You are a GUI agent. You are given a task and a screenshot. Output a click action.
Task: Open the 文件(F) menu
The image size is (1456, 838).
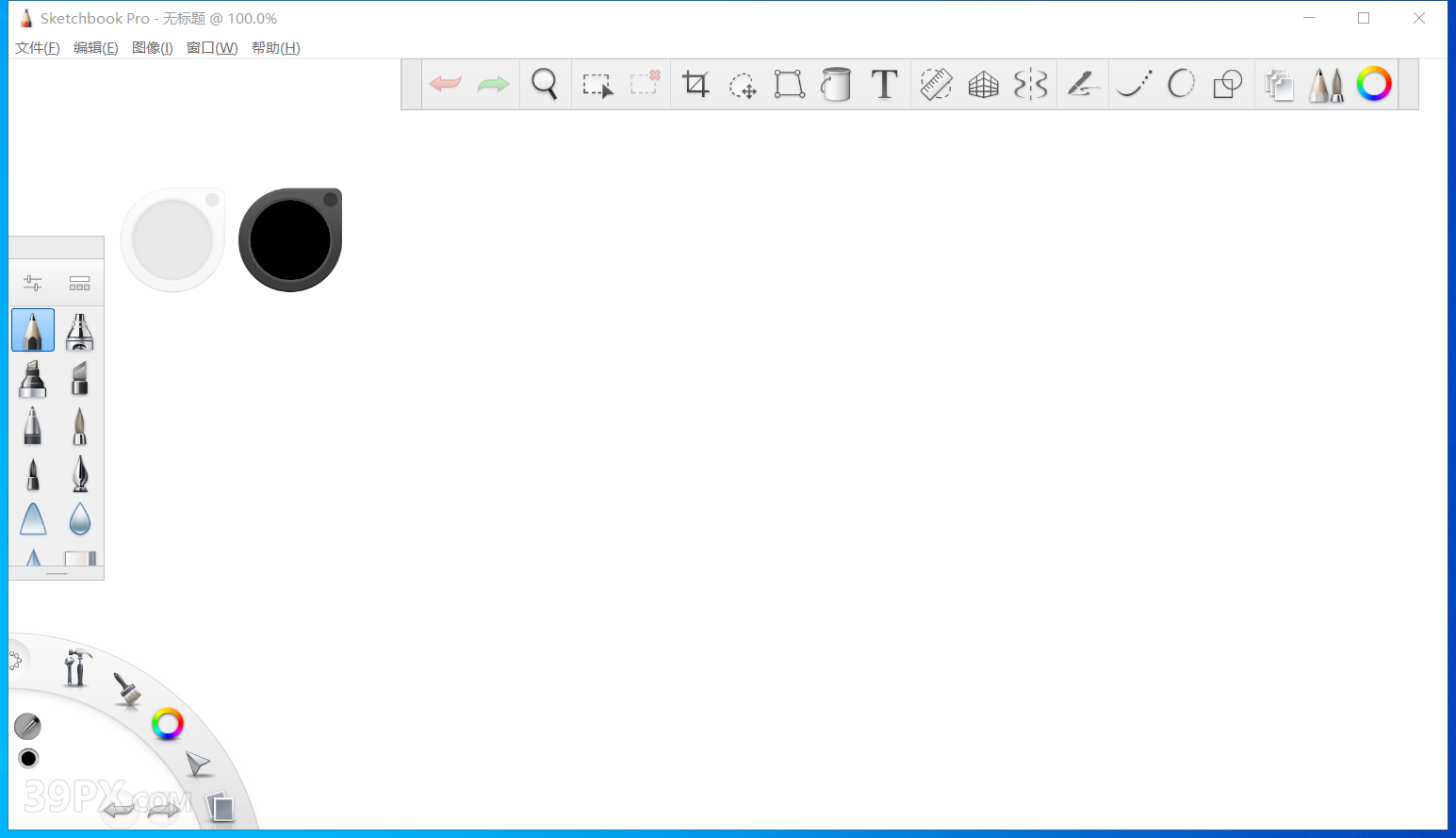pos(38,48)
